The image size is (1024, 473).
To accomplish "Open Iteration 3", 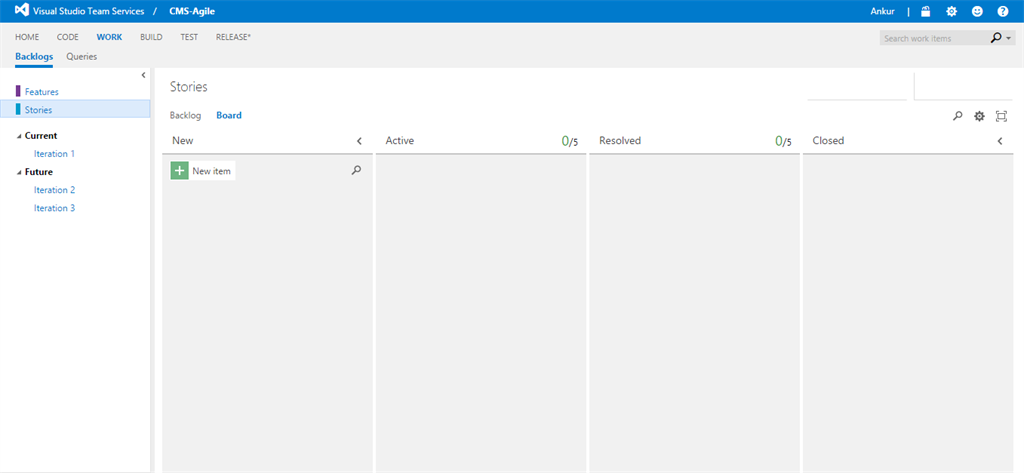I will pos(54,208).
